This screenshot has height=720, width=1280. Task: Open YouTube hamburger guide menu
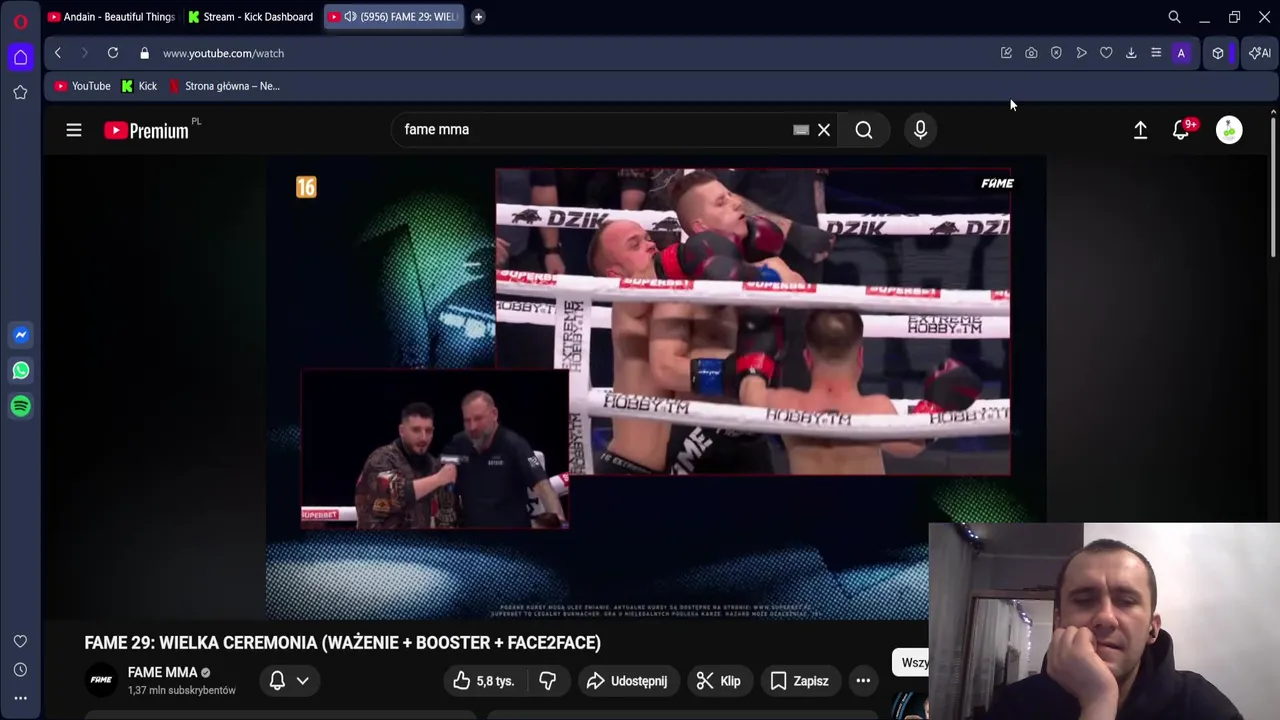pyautogui.click(x=74, y=130)
